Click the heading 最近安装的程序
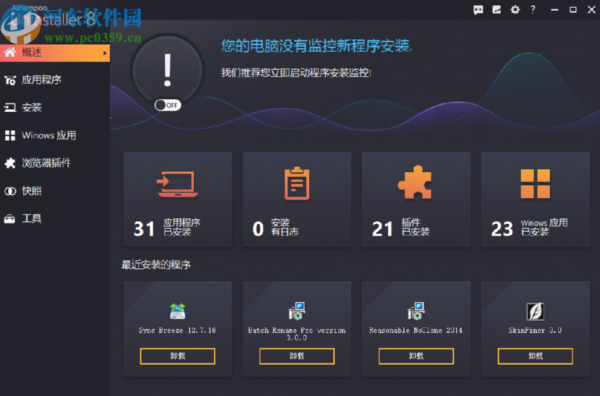Image resolution: width=600 pixels, height=396 pixels. (x=156, y=264)
